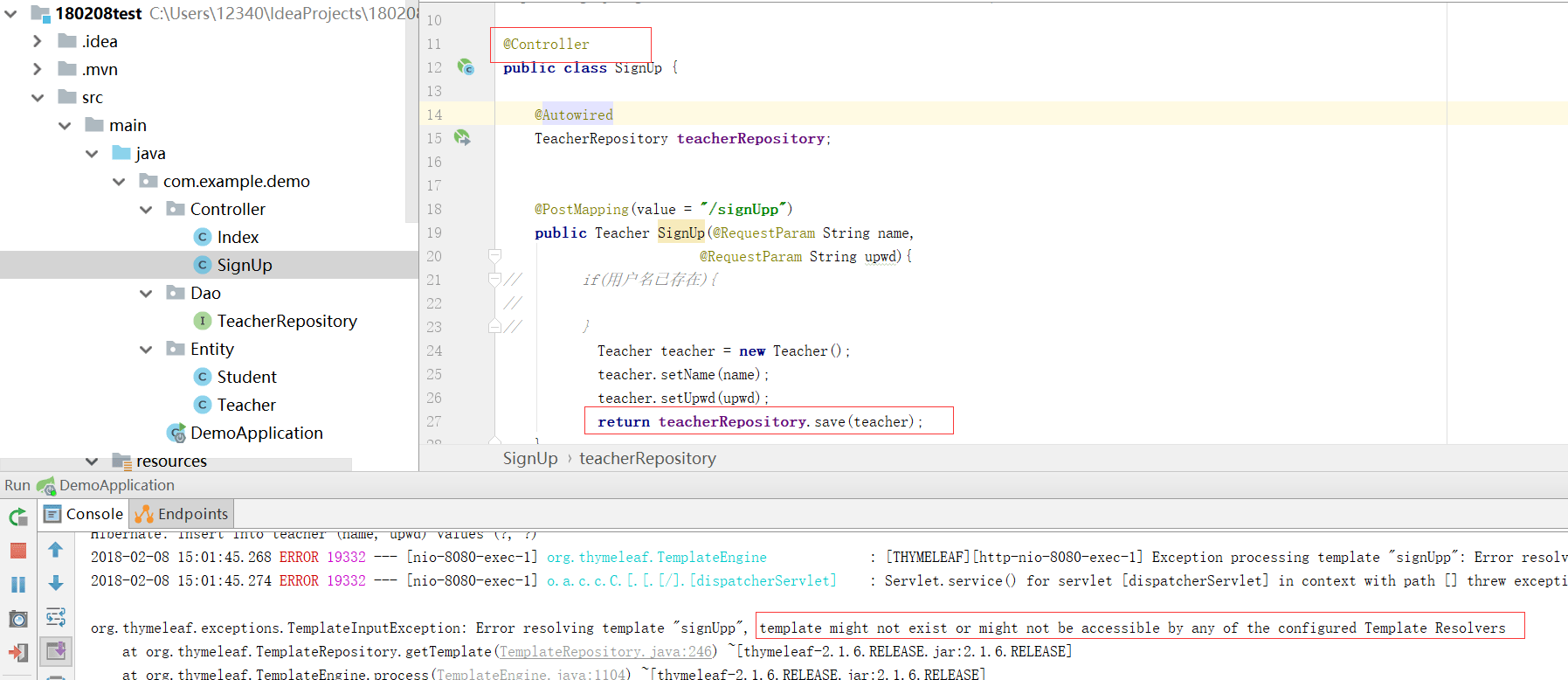
Task: Click the .idea folder icon
Action: (67, 41)
